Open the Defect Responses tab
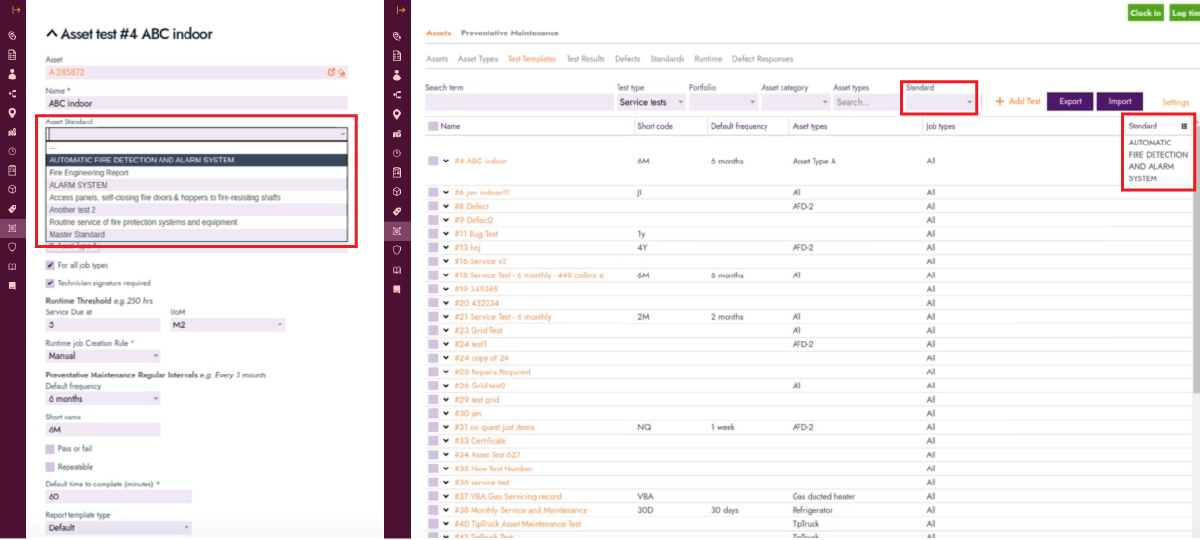Screen dimensions: 1200x540 point(762,59)
